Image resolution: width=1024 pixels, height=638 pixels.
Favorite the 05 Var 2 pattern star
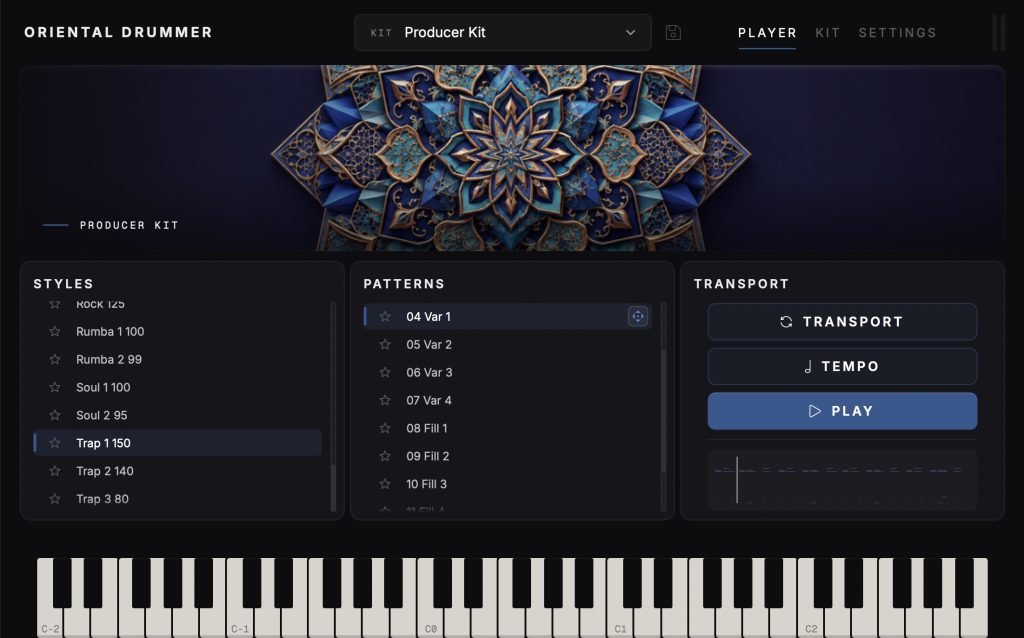click(385, 345)
